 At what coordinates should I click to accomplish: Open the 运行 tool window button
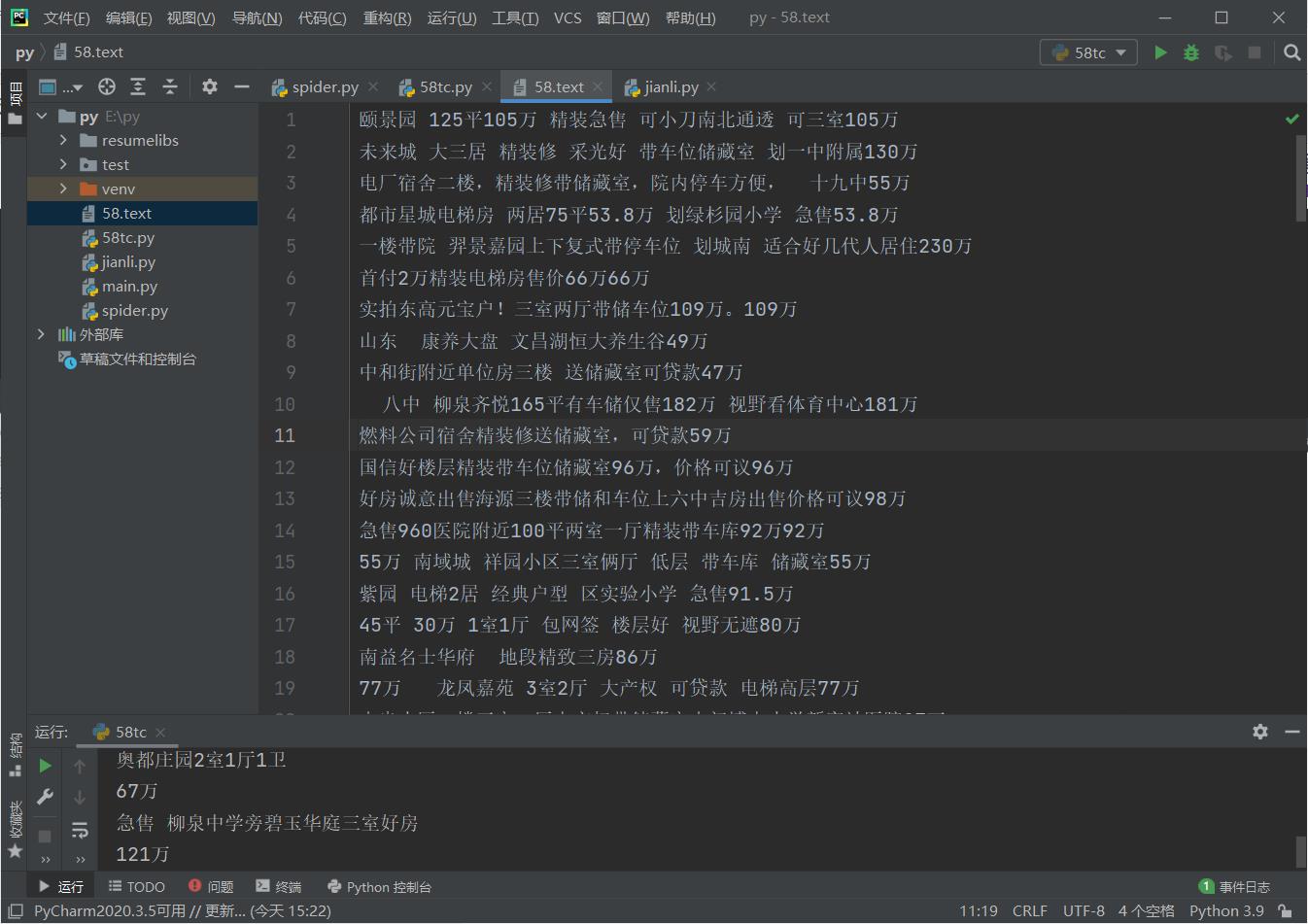(61, 886)
